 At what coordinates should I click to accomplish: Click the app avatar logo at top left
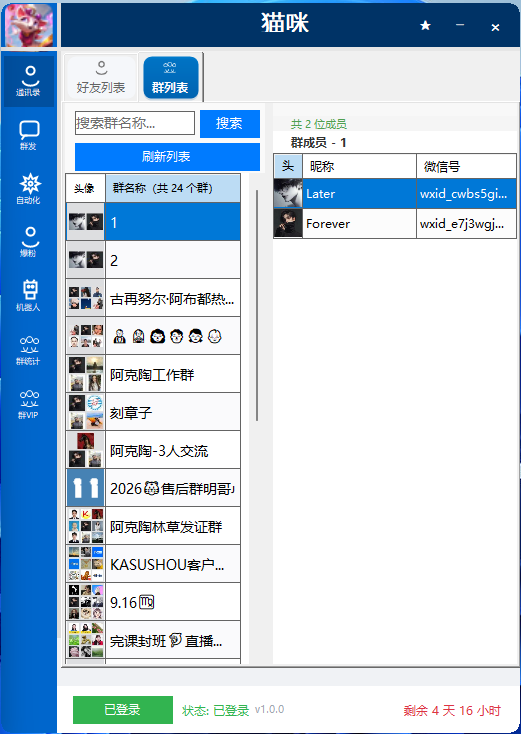click(29, 25)
